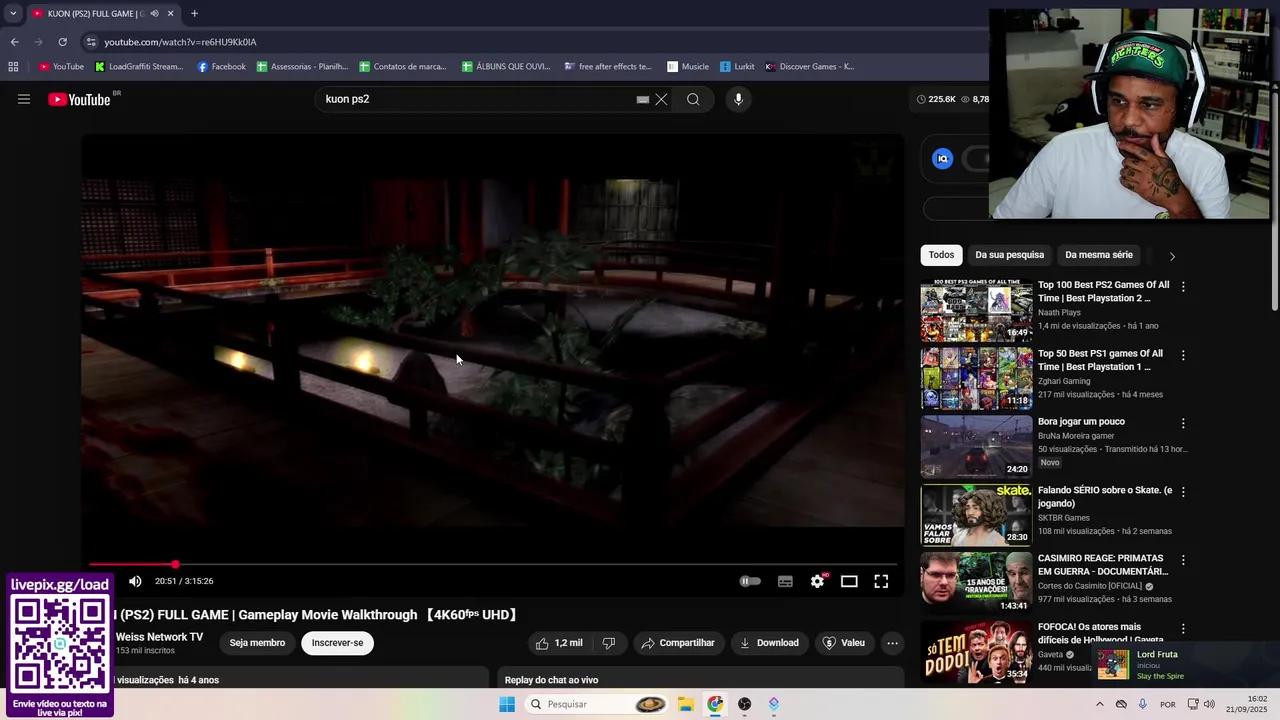Open the Chrome tab search dropdown

pos(13,13)
